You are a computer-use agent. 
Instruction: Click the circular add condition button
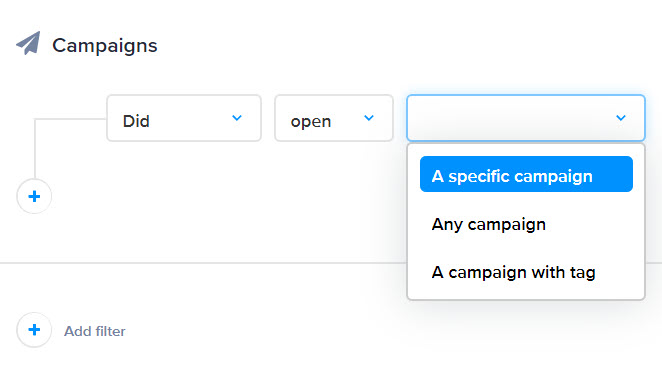(34, 196)
